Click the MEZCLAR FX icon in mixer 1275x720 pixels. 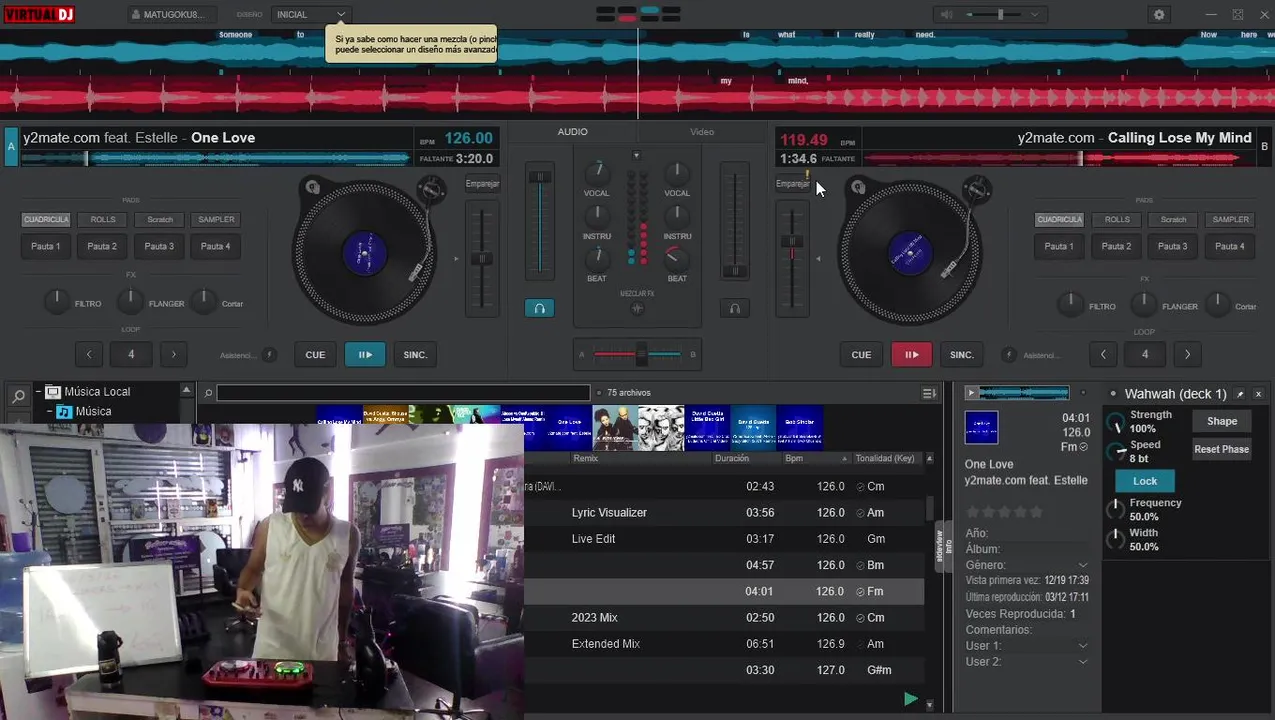click(637, 309)
